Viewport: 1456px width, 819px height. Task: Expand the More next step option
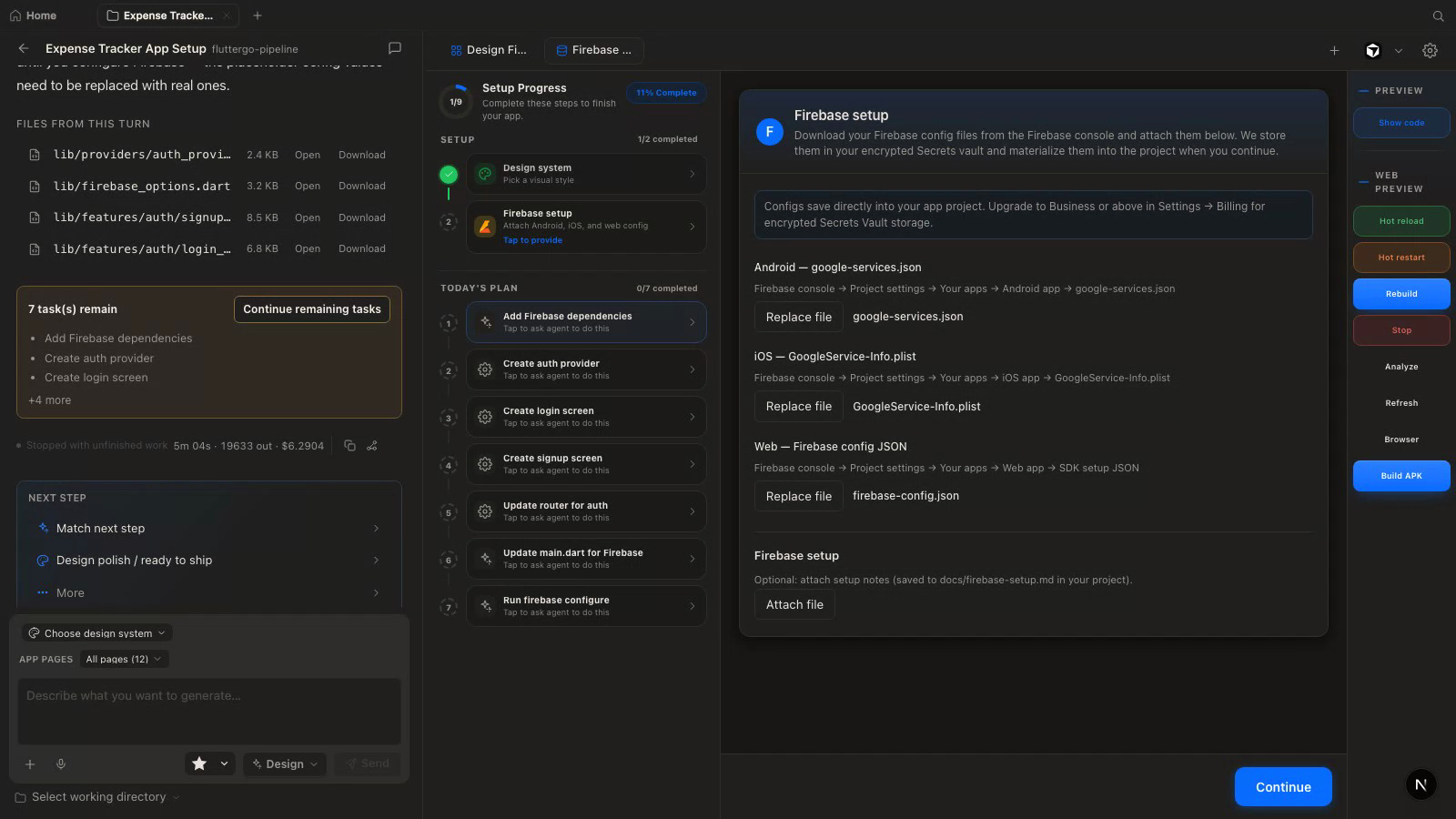tap(208, 593)
